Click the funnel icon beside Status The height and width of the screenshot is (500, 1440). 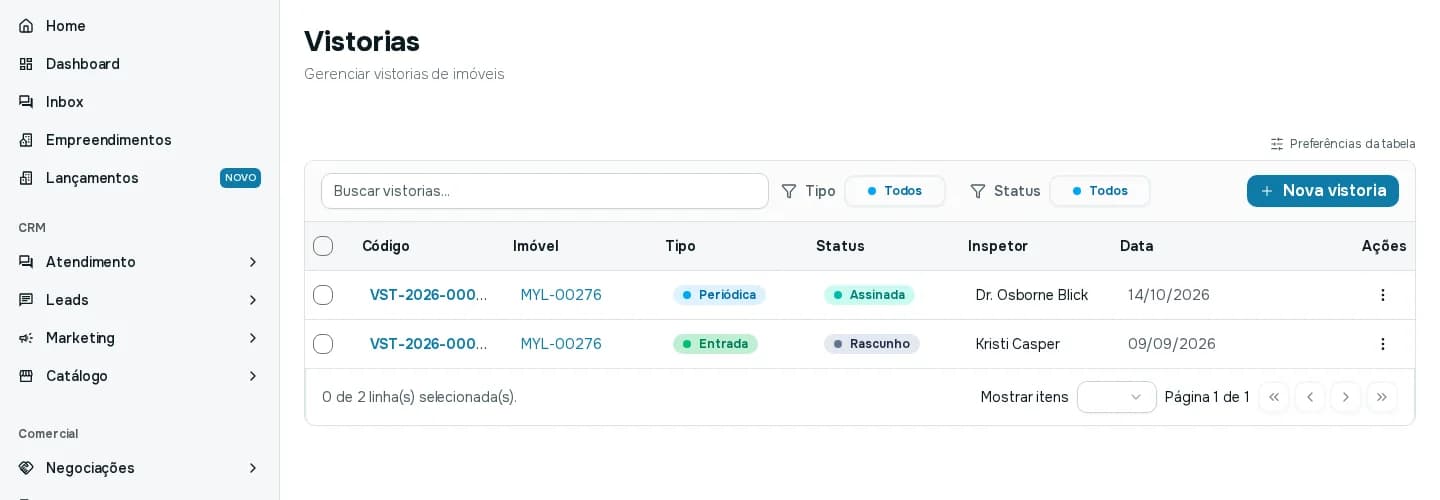978,191
